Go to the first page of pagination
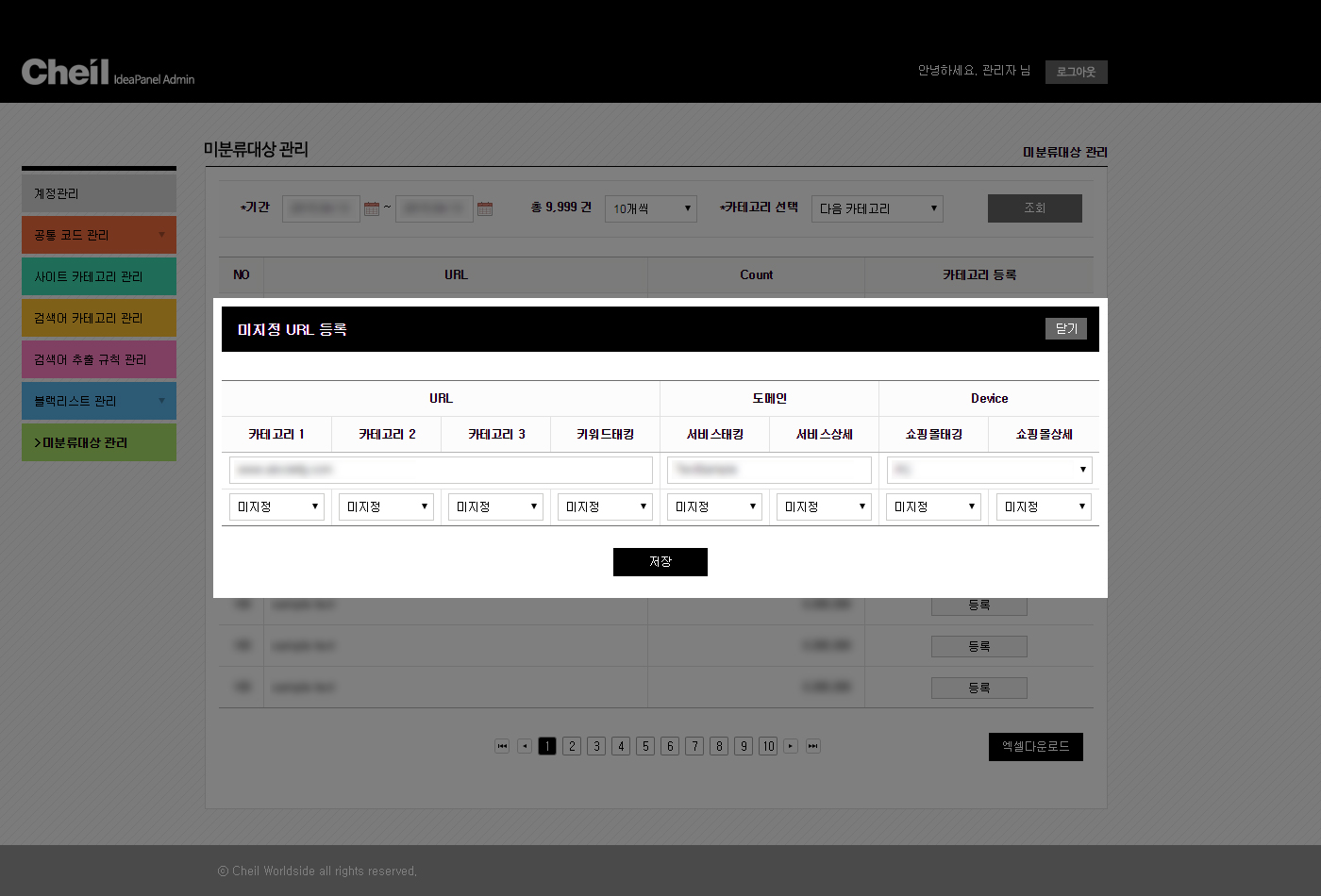The height and width of the screenshot is (896, 1321). [502, 746]
